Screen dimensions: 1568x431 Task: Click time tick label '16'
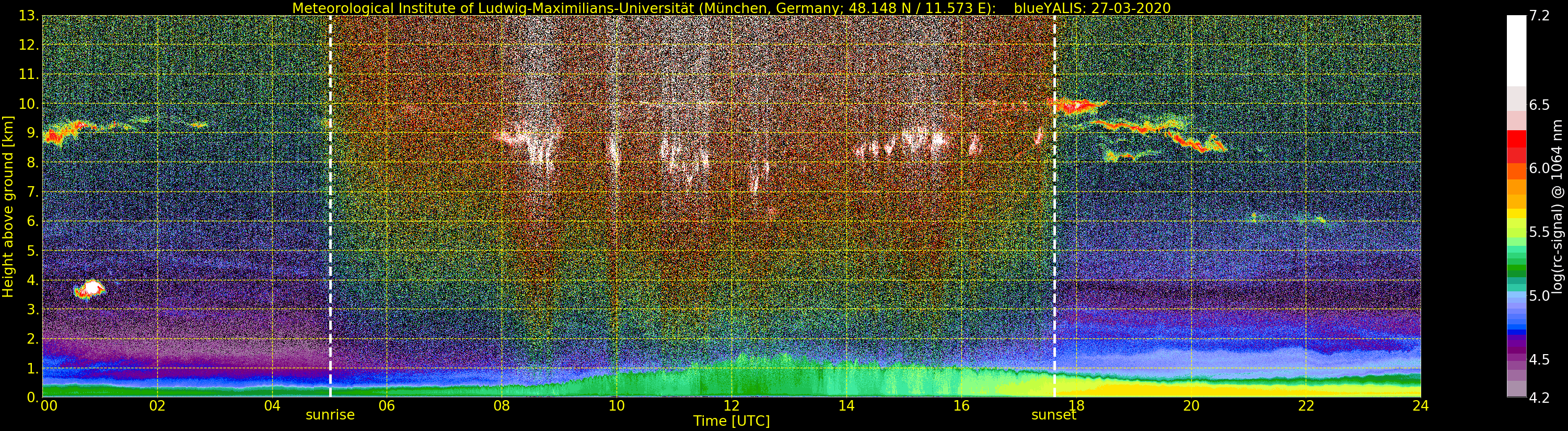coord(961,406)
